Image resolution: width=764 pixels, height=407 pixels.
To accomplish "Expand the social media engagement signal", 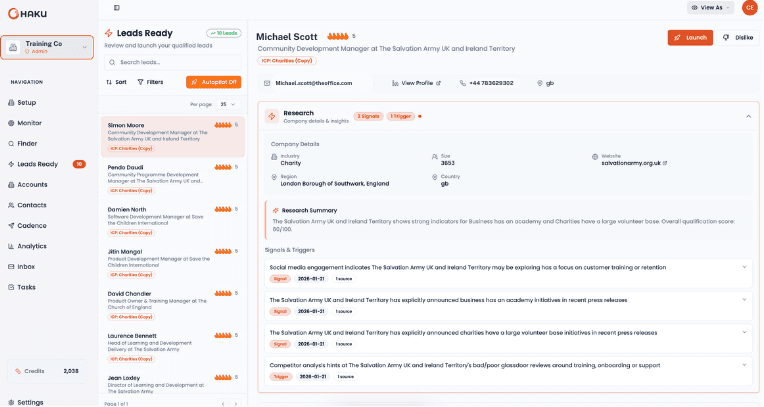I will (x=744, y=267).
